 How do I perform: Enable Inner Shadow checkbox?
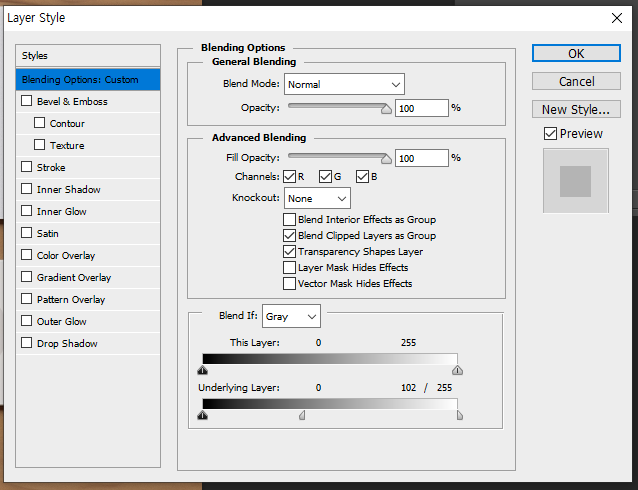26,189
